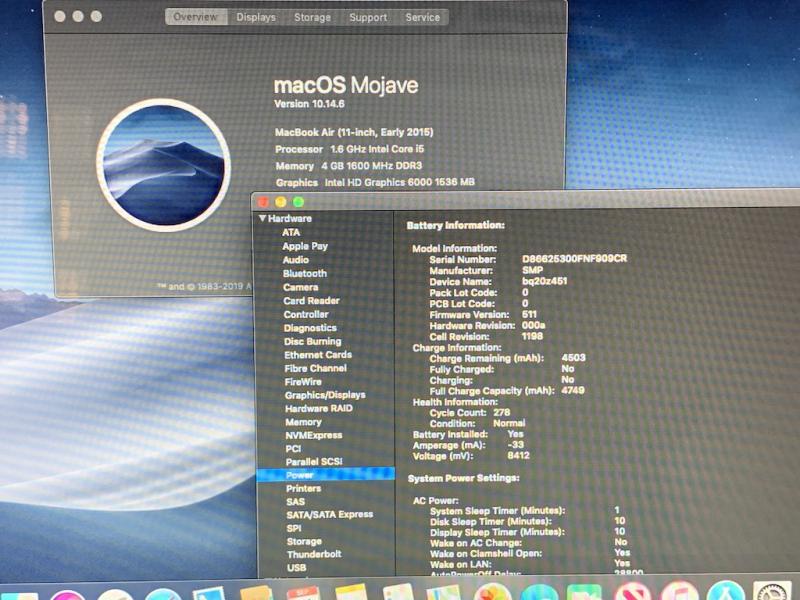This screenshot has width=800, height=600.
Task: Click the charge remaining value '4503'
Action: [573, 358]
